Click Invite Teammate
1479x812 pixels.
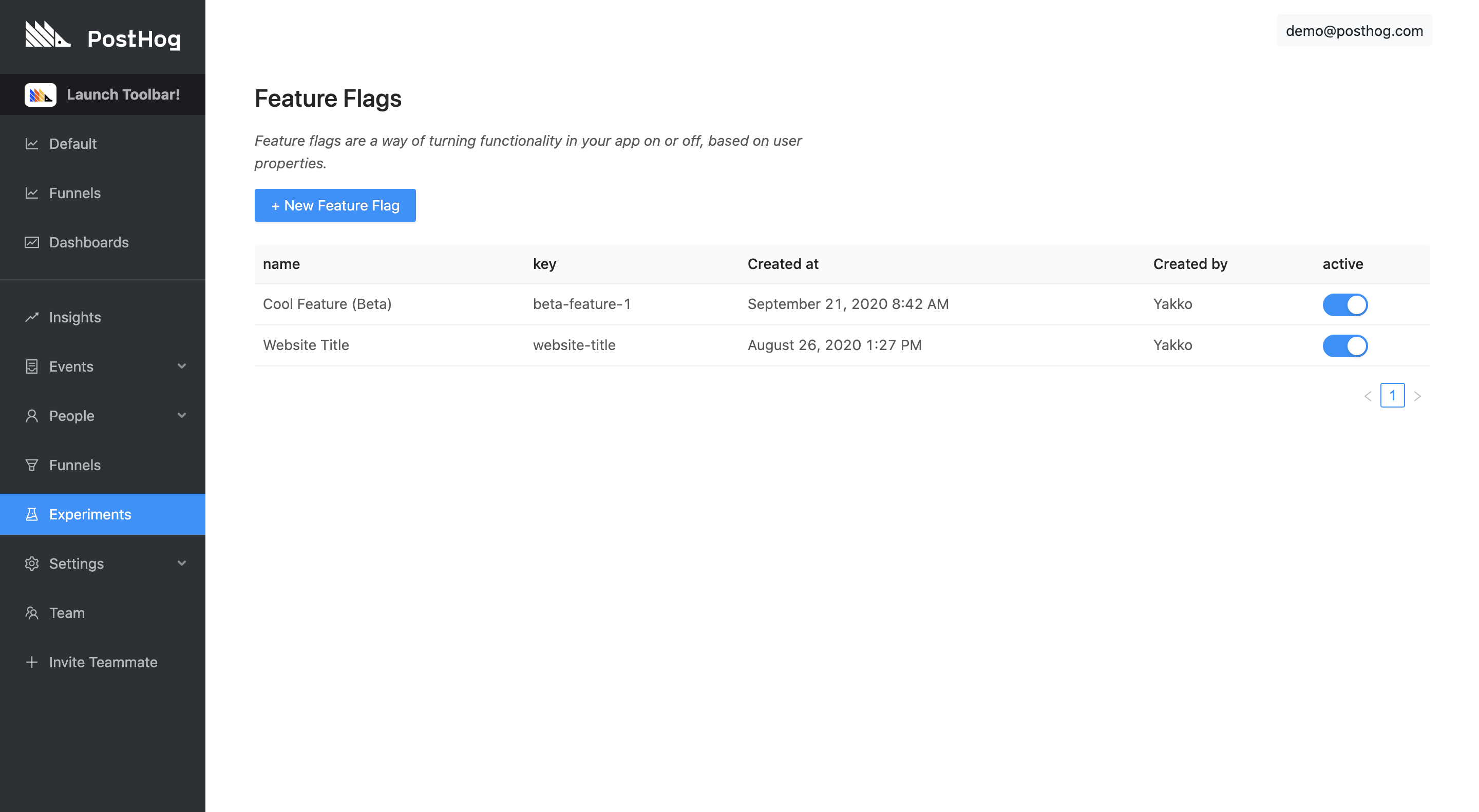click(x=103, y=662)
